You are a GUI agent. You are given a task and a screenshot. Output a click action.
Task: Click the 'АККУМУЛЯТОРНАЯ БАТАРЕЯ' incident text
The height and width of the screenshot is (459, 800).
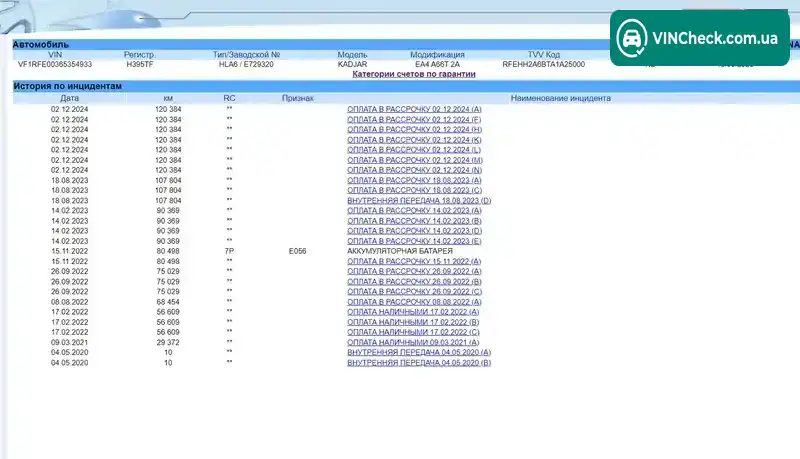[400, 251]
